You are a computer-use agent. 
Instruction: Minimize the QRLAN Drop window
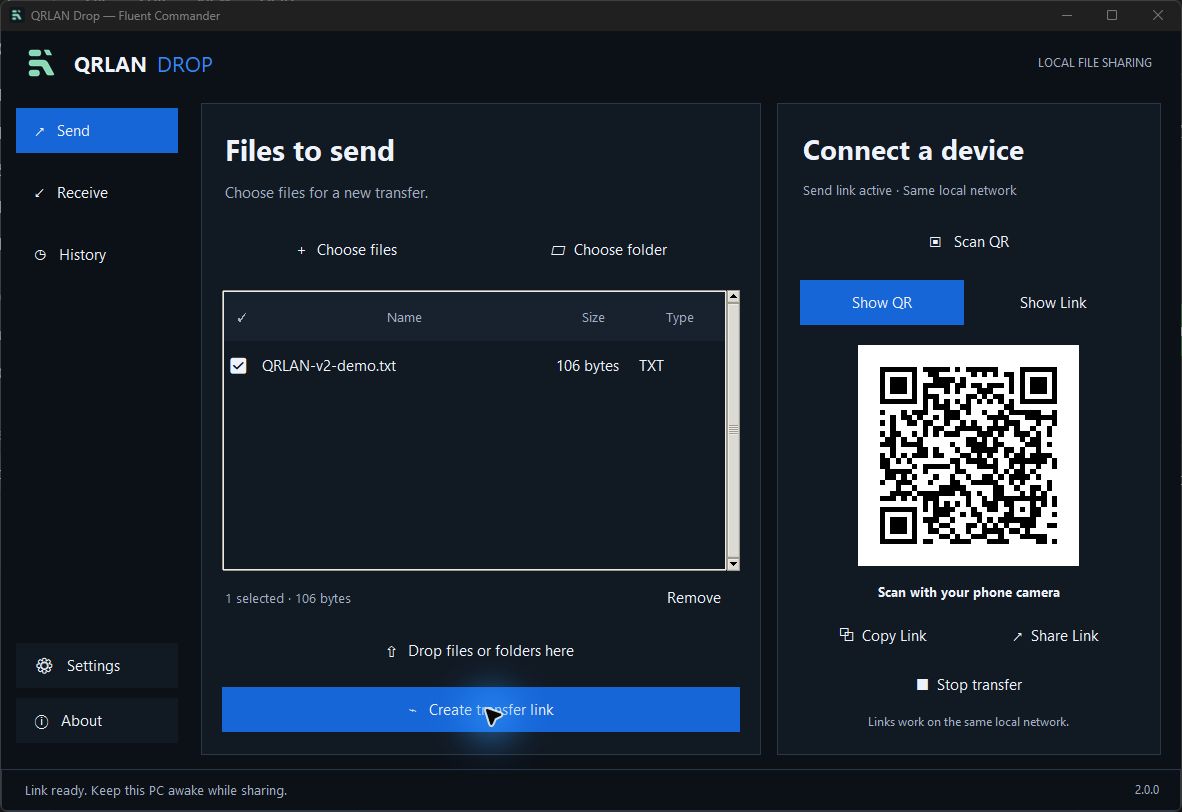pyautogui.click(x=1067, y=15)
